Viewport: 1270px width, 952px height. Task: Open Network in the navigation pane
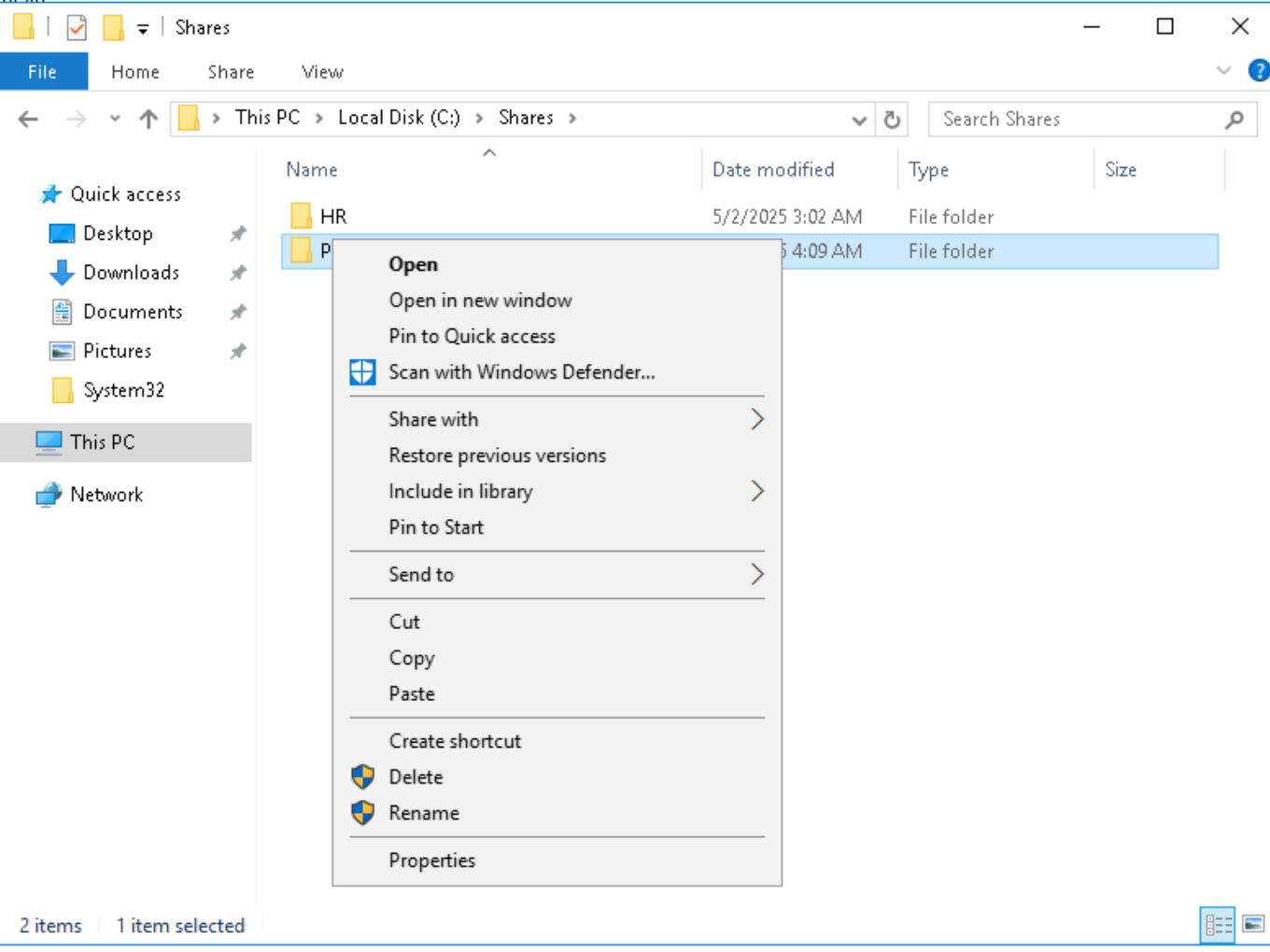point(106,495)
